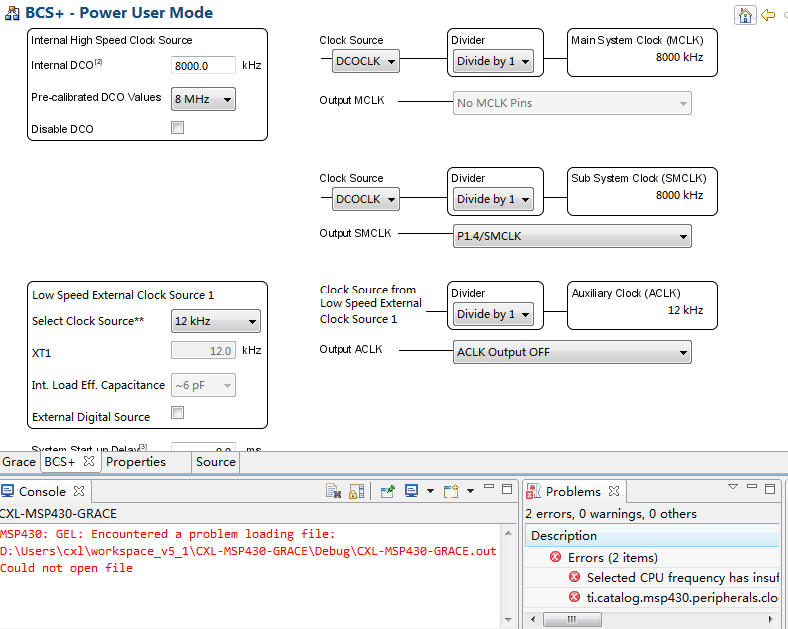Switch to the Source tab

[216, 462]
